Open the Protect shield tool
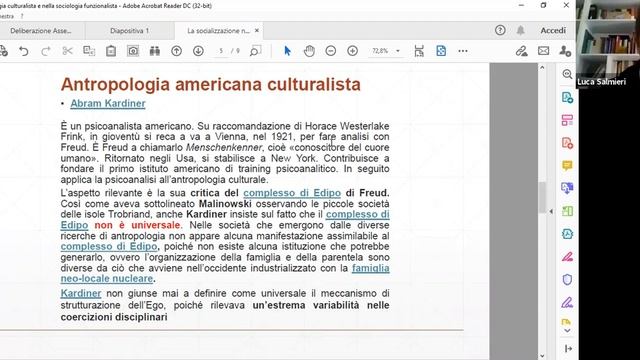This screenshot has width=640, height=360. [x=567, y=280]
